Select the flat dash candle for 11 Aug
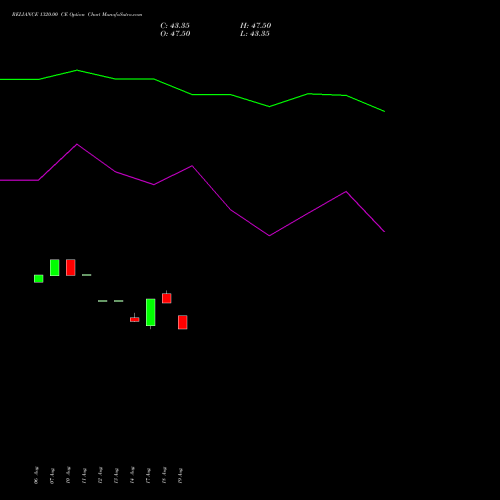The height and width of the screenshot is (500, 500). coord(87,275)
